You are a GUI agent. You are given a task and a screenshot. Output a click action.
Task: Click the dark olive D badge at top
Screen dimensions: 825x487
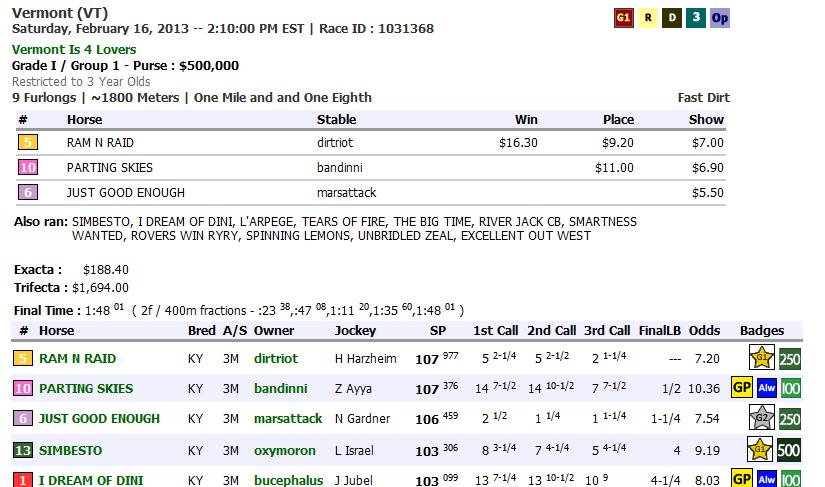click(672, 18)
